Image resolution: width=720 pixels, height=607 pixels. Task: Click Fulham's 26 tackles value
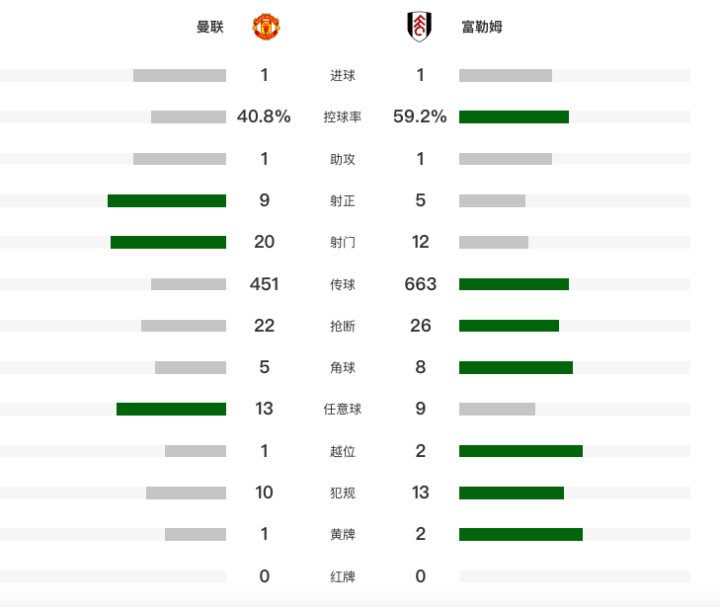point(420,326)
